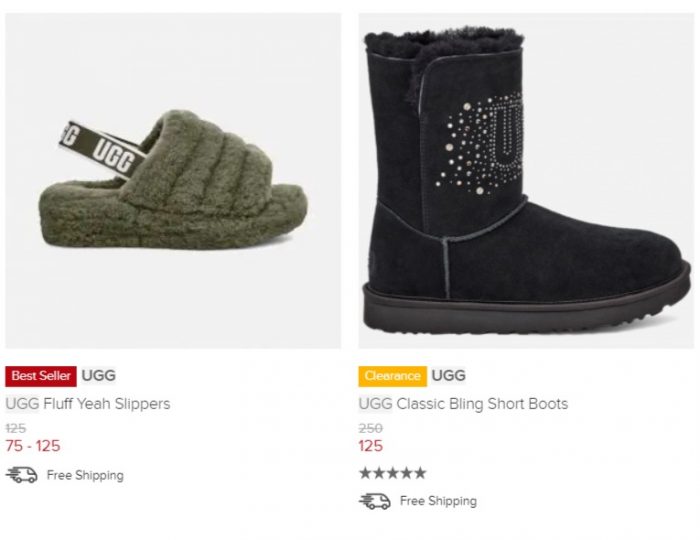Click the crossed-out 125 original slippers price

(x=16, y=428)
